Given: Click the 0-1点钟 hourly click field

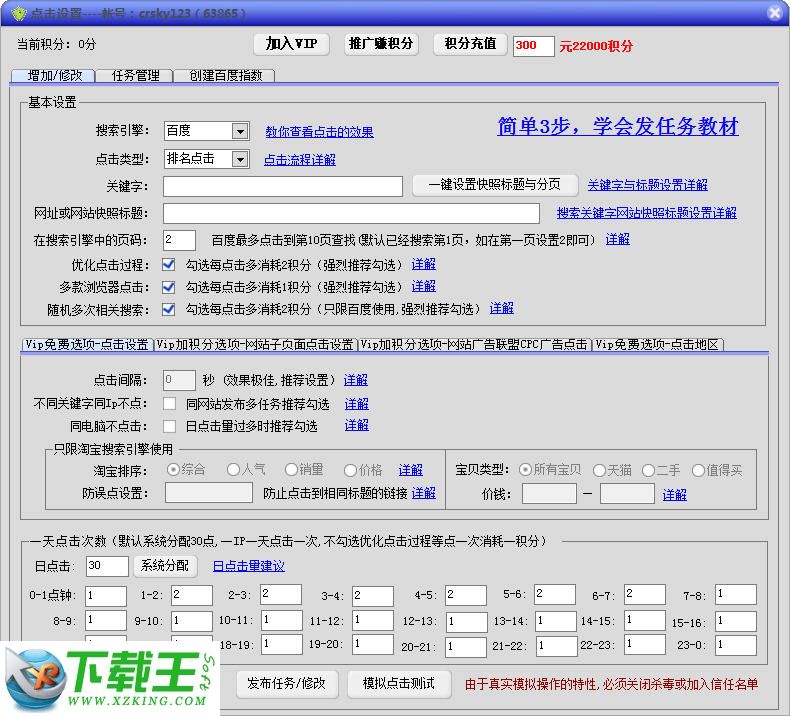Looking at the screenshot, I should point(106,596).
